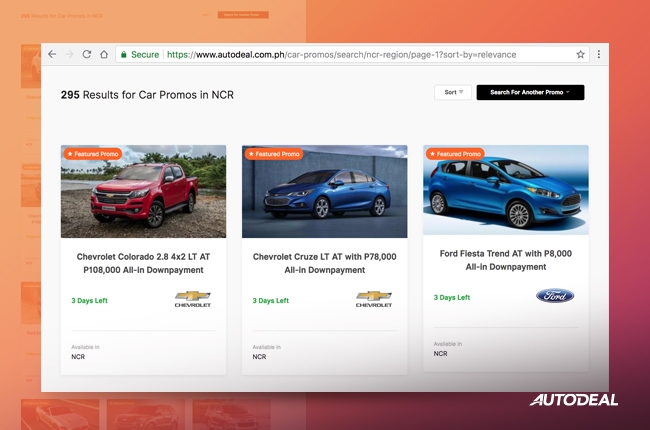Open Chevrolet Colorado 2.8 4x2 LT AT promo

[x=143, y=263]
